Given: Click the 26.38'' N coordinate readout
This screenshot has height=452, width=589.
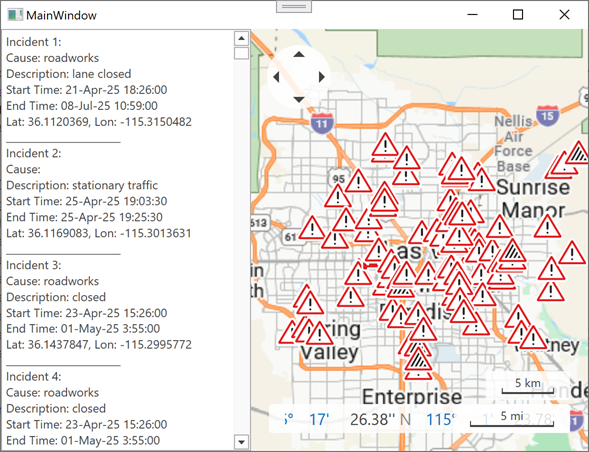Looking at the screenshot, I should click(x=380, y=419).
